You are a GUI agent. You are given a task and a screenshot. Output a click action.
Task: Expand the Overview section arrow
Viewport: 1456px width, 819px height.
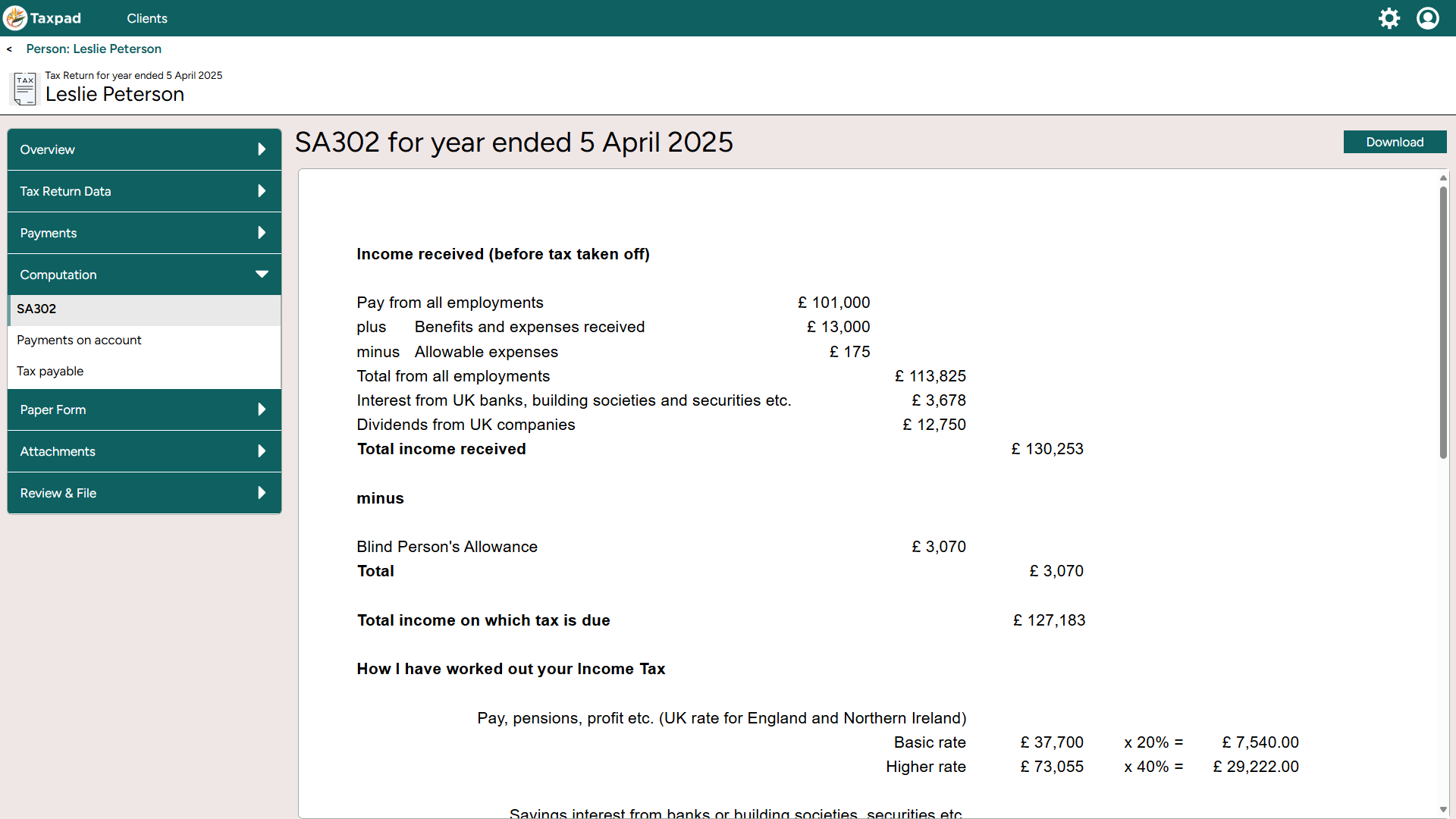point(262,149)
